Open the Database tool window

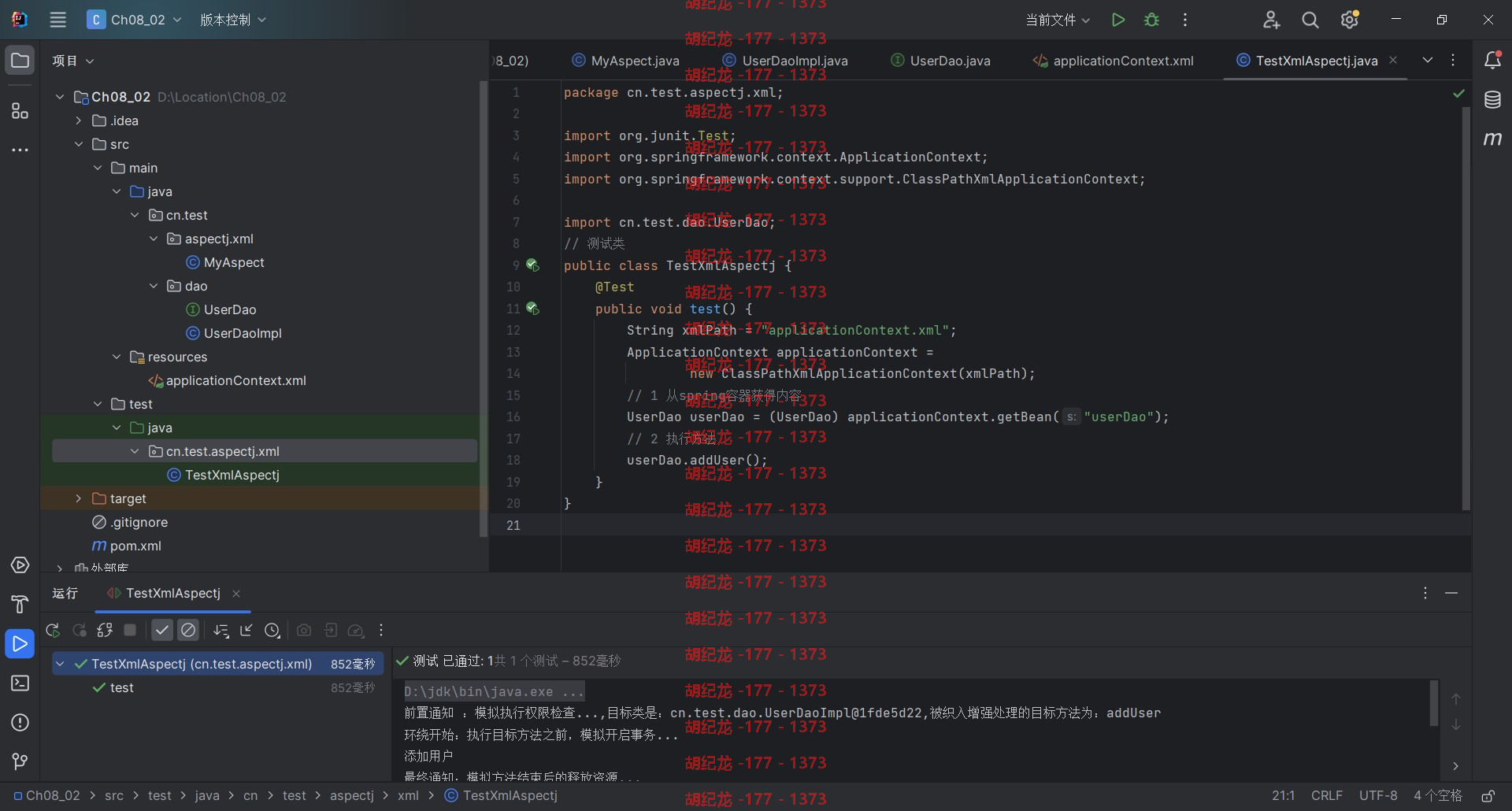pyautogui.click(x=1492, y=100)
